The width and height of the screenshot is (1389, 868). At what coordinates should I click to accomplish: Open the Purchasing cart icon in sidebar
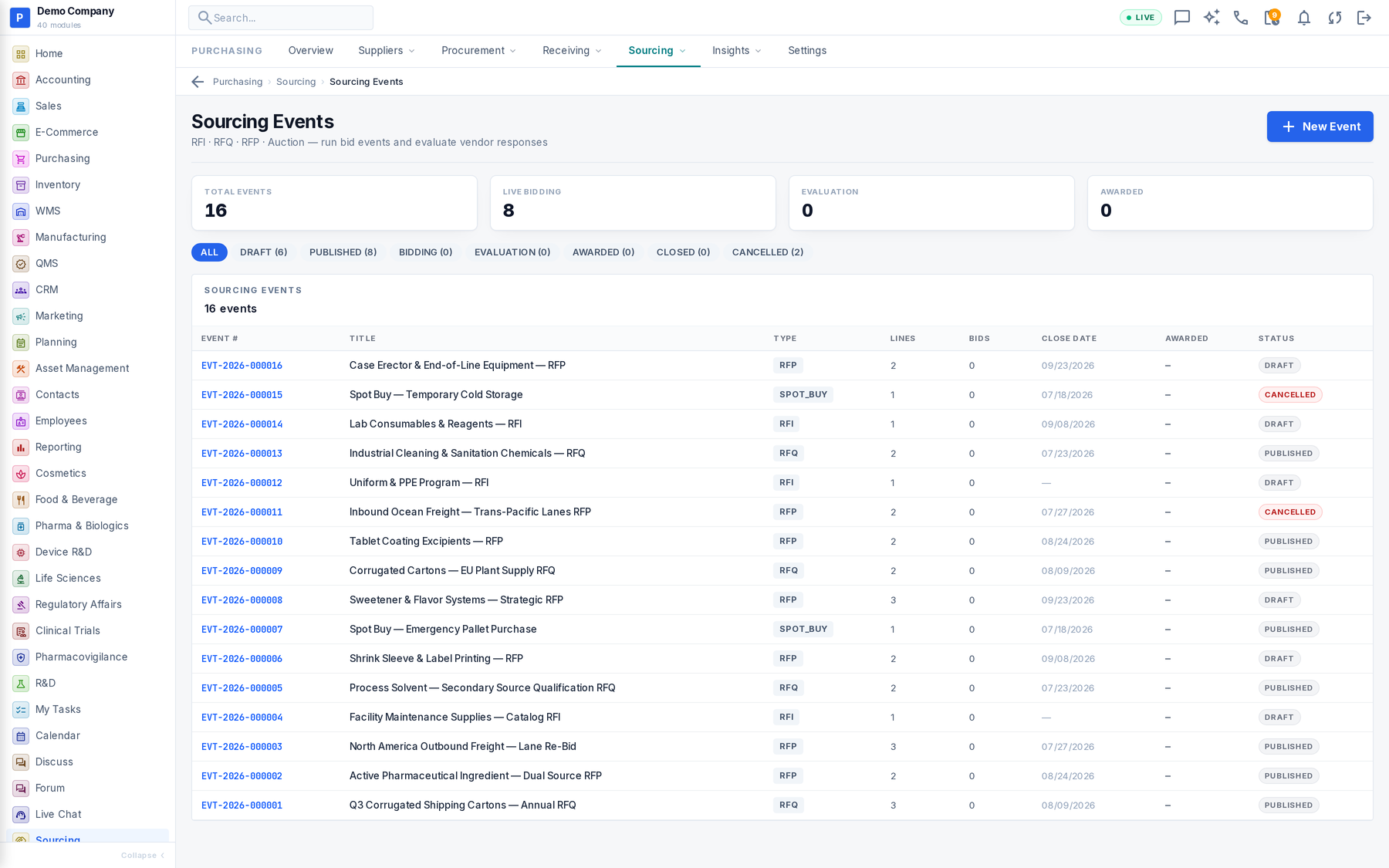click(21, 159)
